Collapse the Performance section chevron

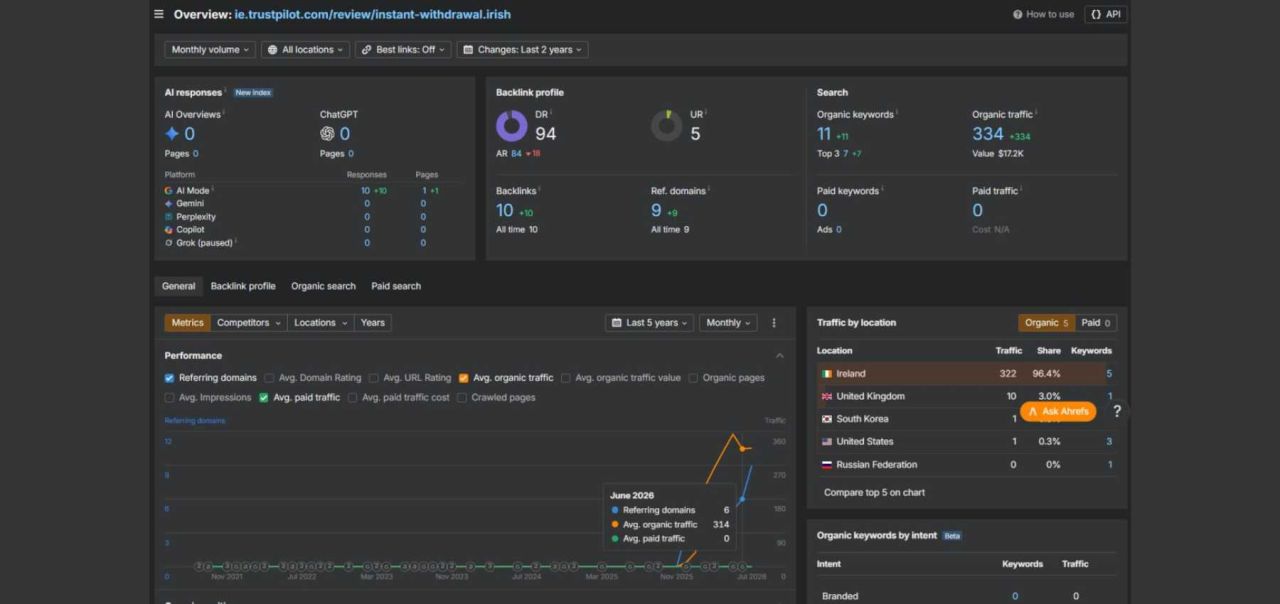point(780,356)
